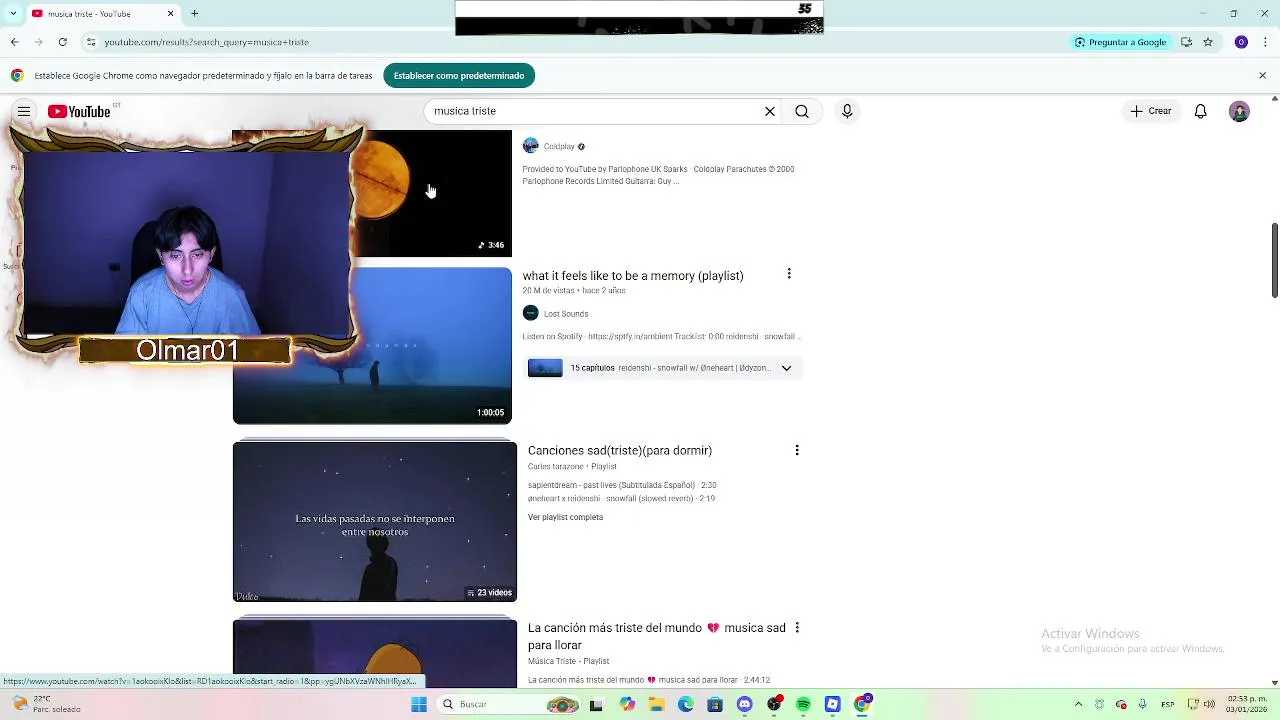The image size is (1280, 720).
Task: Open the search tabs dropdown arrow
Action: (x=13, y=13)
